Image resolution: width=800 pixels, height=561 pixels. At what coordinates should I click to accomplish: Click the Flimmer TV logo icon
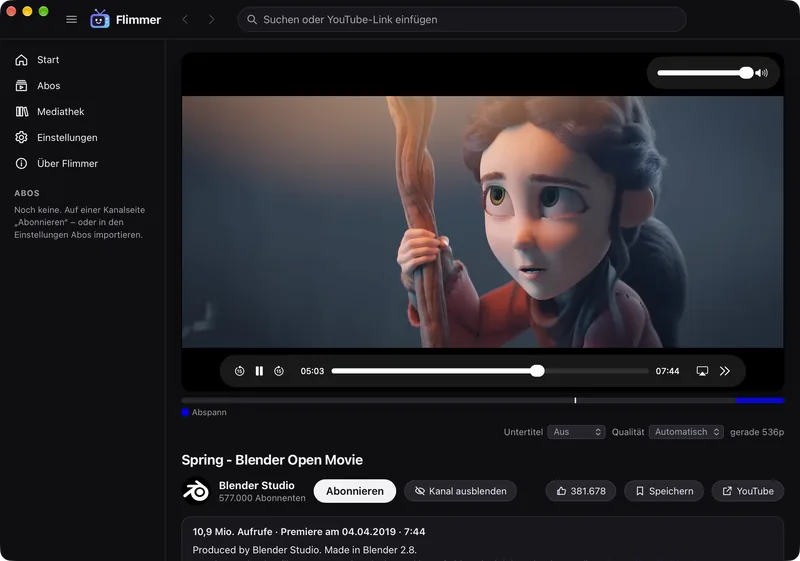[x=99, y=19]
